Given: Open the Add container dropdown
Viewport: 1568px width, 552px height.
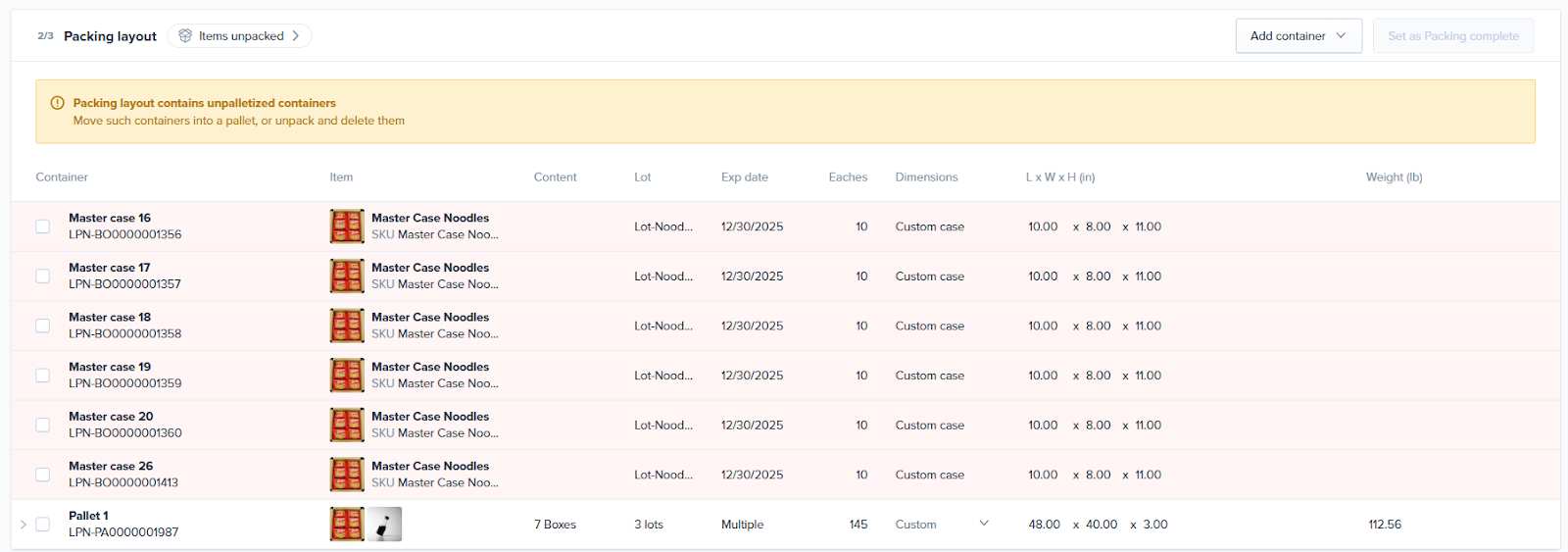Looking at the screenshot, I should 1298,36.
